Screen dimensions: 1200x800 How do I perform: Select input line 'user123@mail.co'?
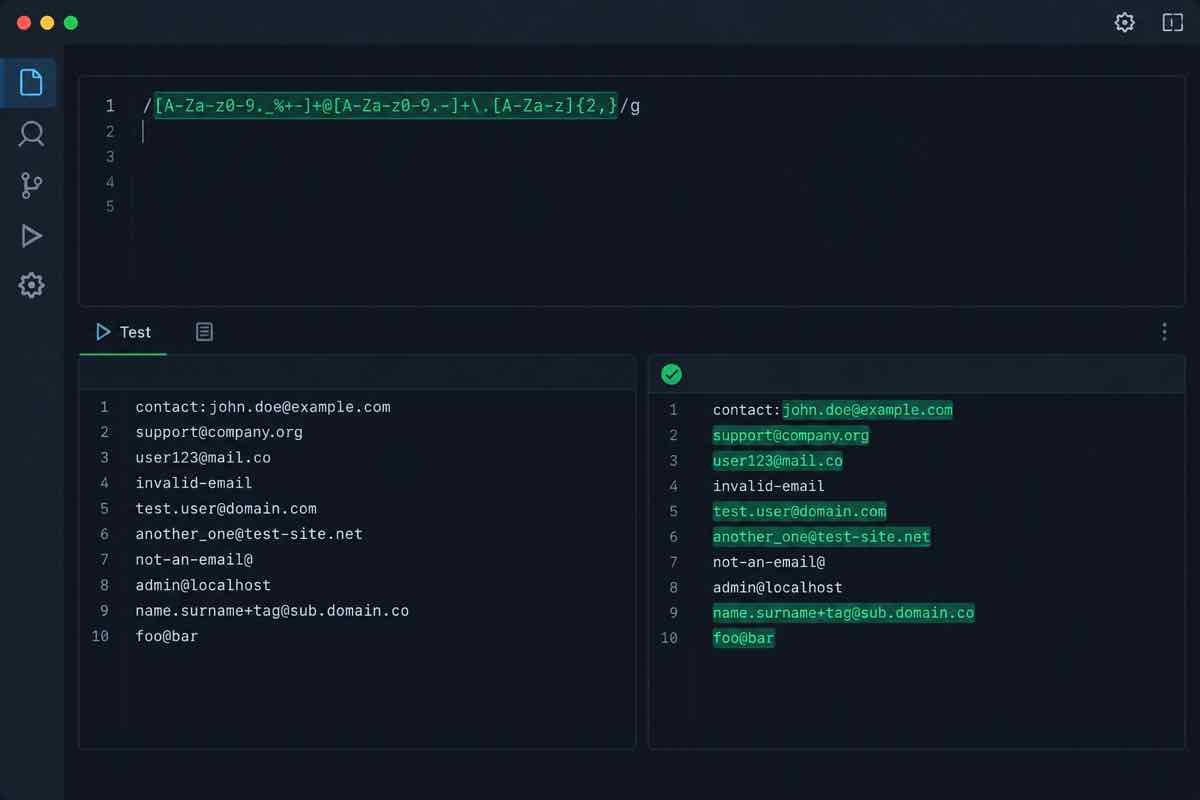pos(203,457)
